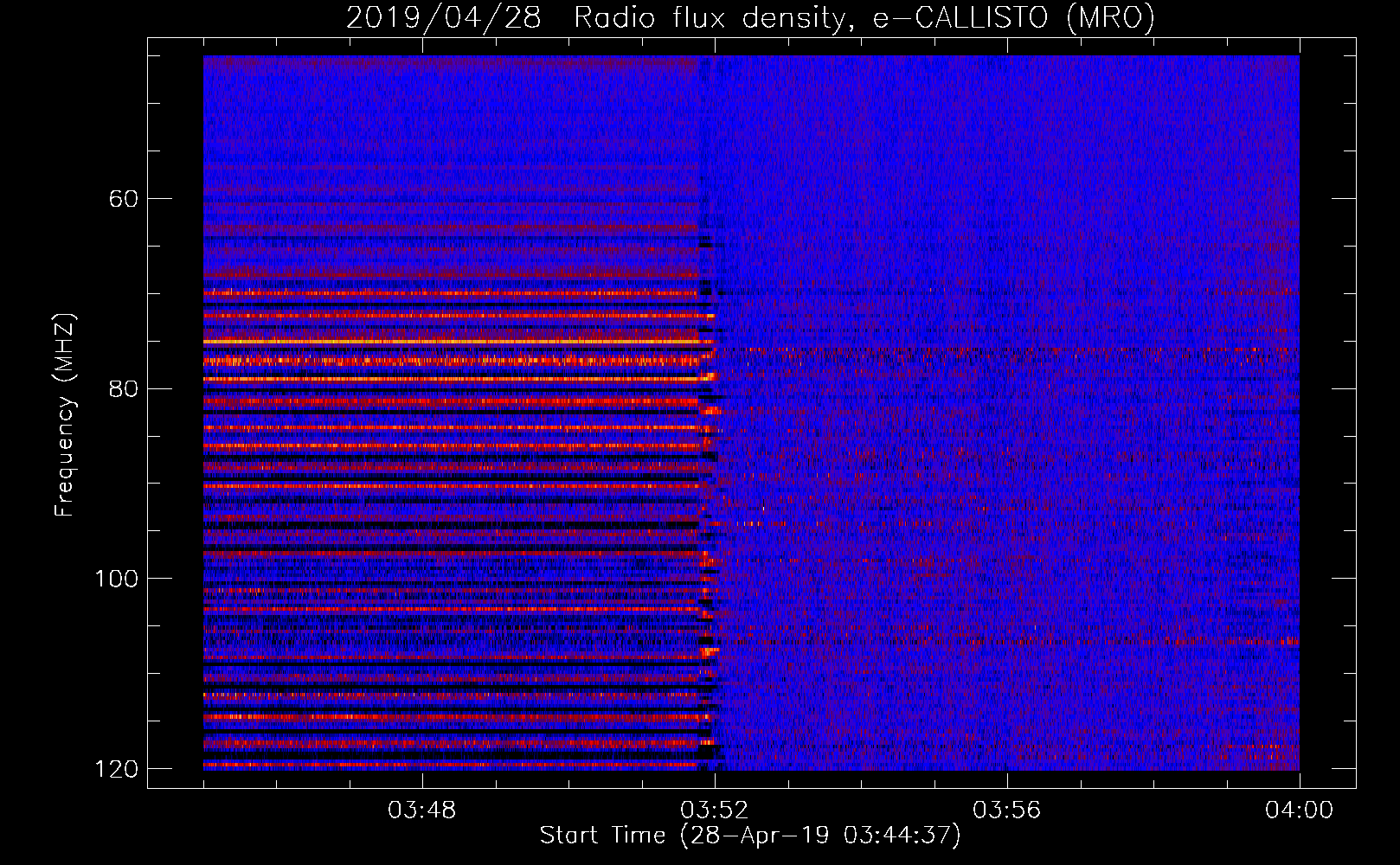Click the 120 frequency tick label

point(117,769)
